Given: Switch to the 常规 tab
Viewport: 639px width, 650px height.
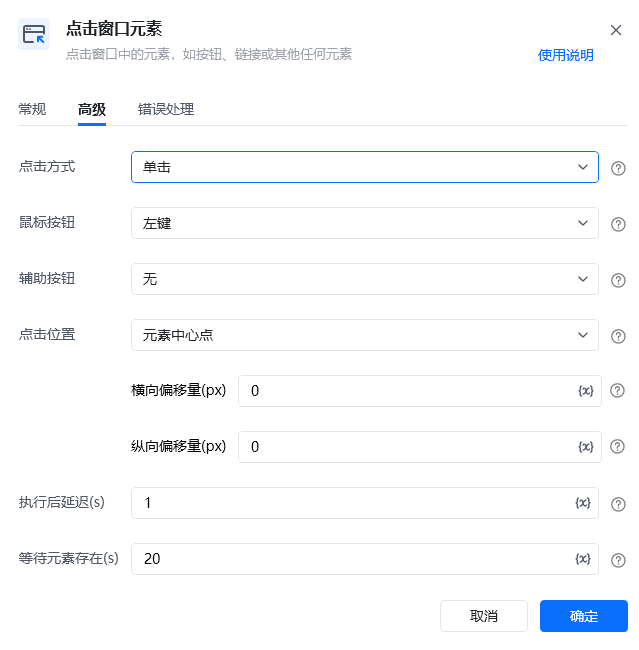Looking at the screenshot, I should coord(32,109).
